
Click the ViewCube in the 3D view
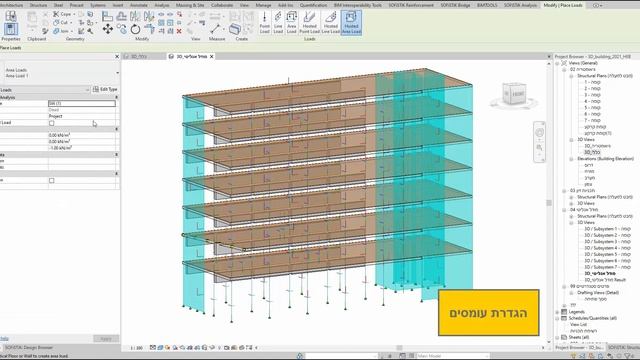[514, 94]
